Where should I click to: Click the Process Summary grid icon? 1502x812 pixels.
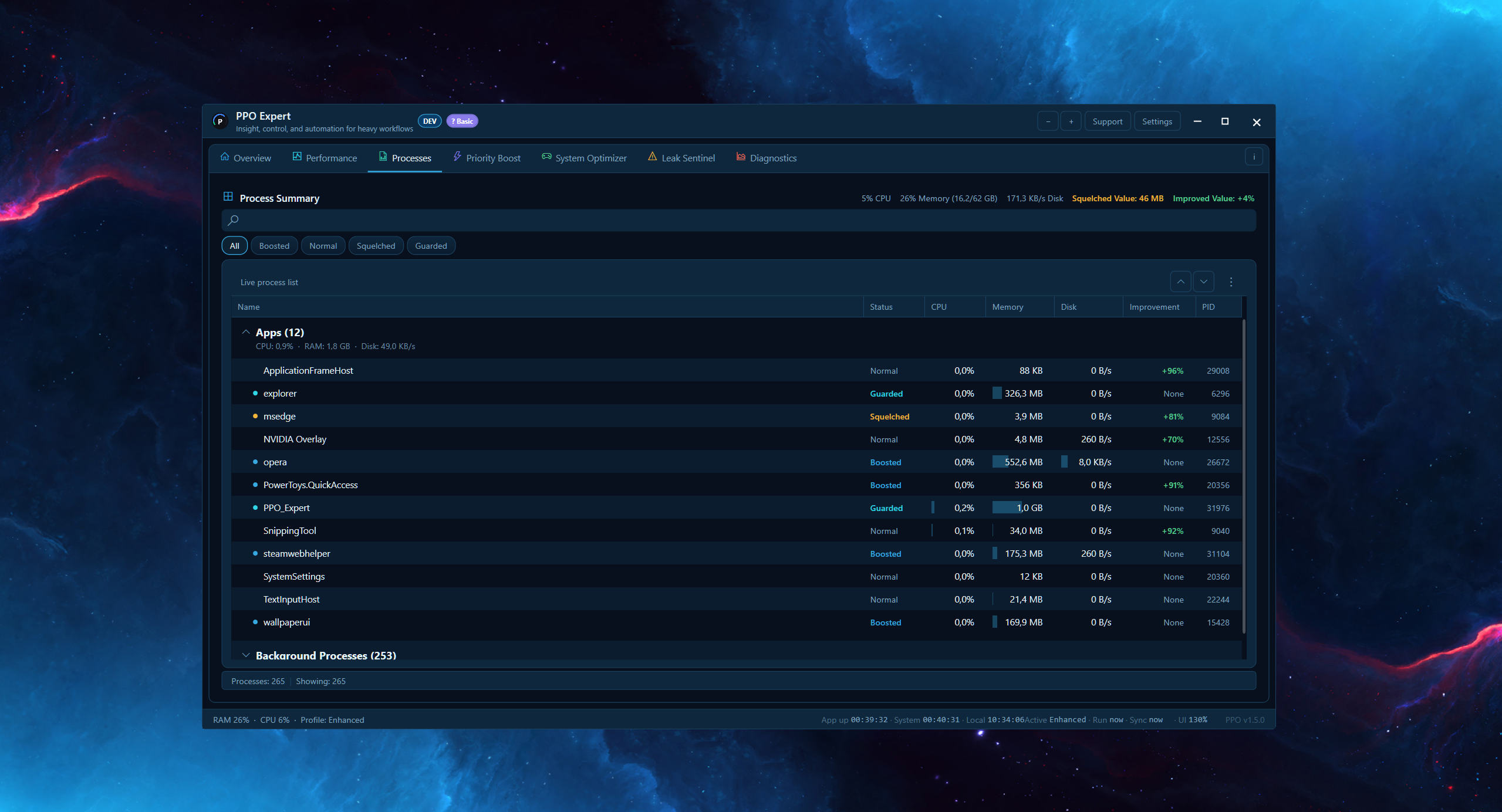(228, 197)
